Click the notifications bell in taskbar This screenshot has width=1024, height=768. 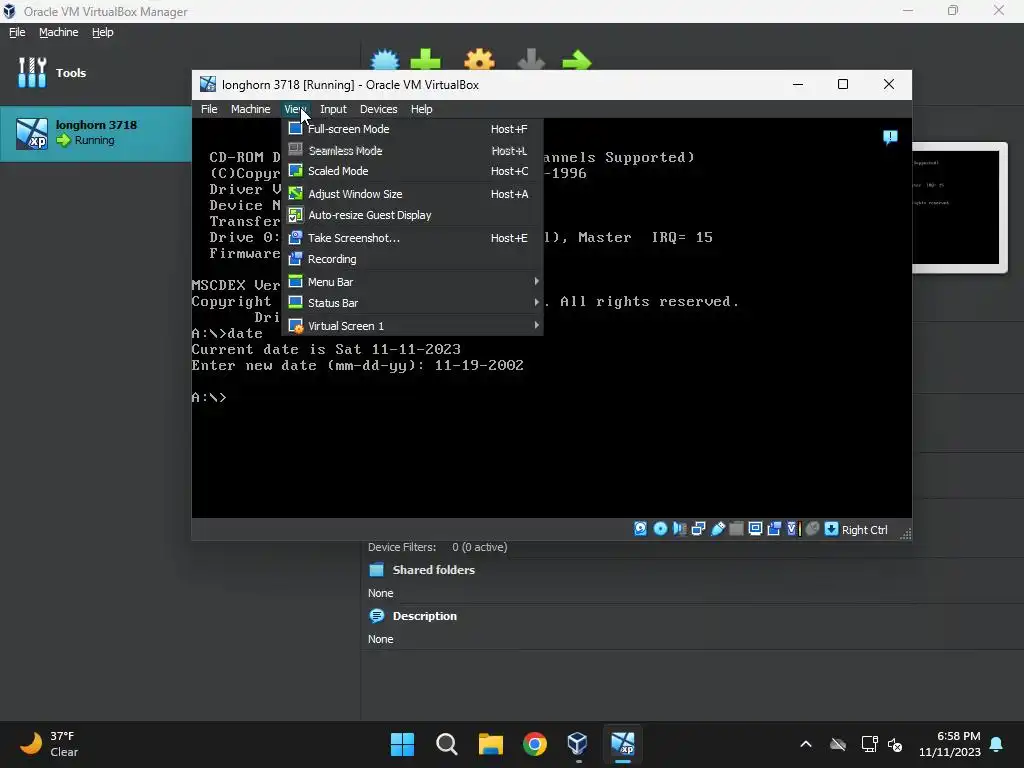coord(997,744)
